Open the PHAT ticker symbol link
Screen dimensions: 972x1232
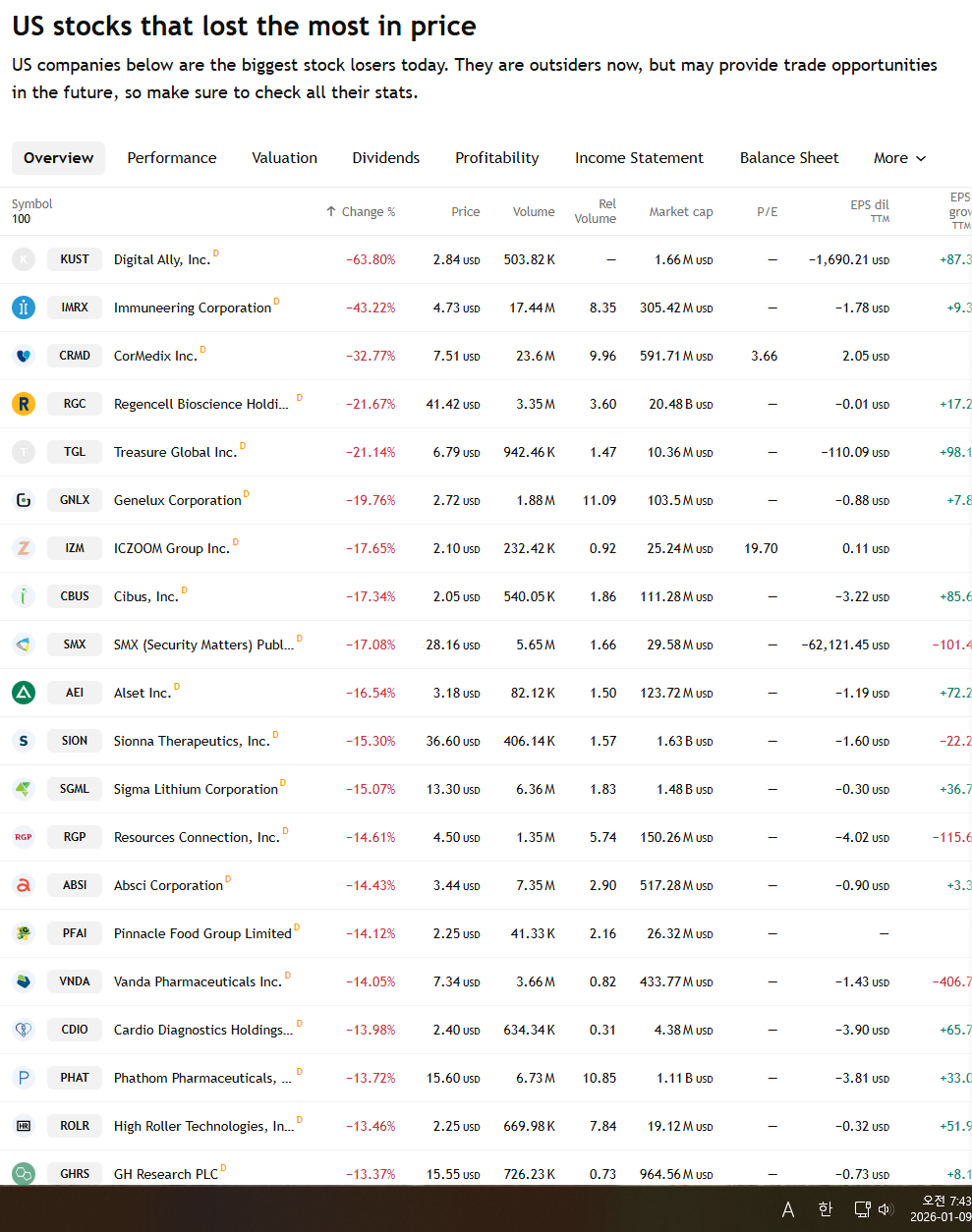click(x=75, y=1078)
